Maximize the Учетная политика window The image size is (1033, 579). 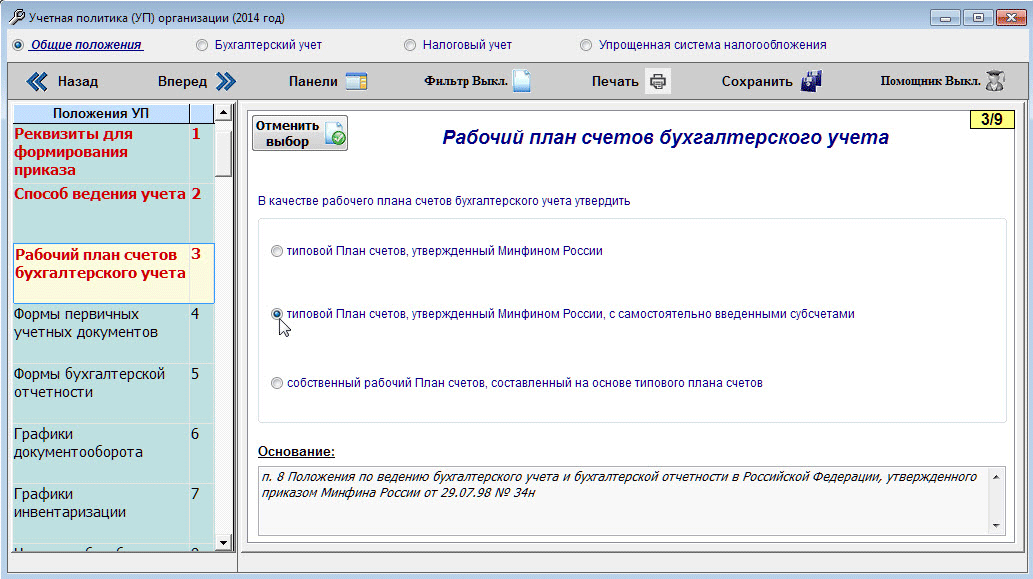coord(978,18)
